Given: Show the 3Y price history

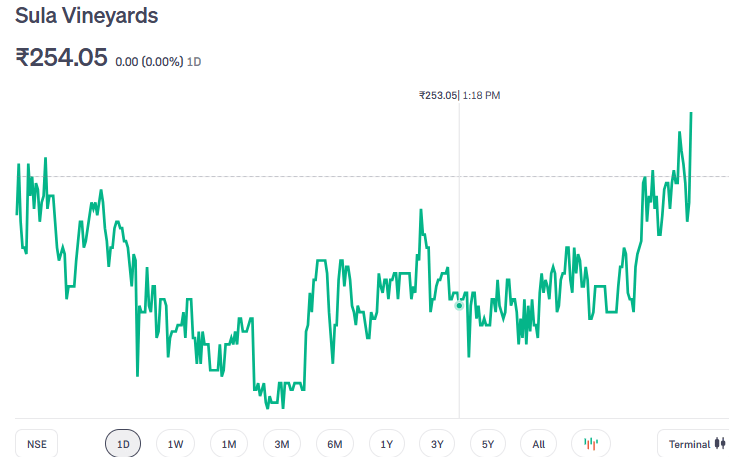Looking at the screenshot, I should [x=437, y=444].
